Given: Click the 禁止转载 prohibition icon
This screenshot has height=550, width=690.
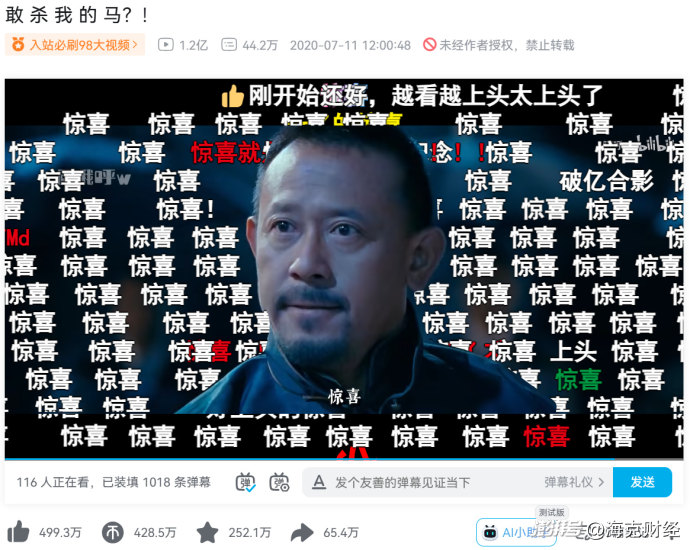Looking at the screenshot, I should click(429, 44).
